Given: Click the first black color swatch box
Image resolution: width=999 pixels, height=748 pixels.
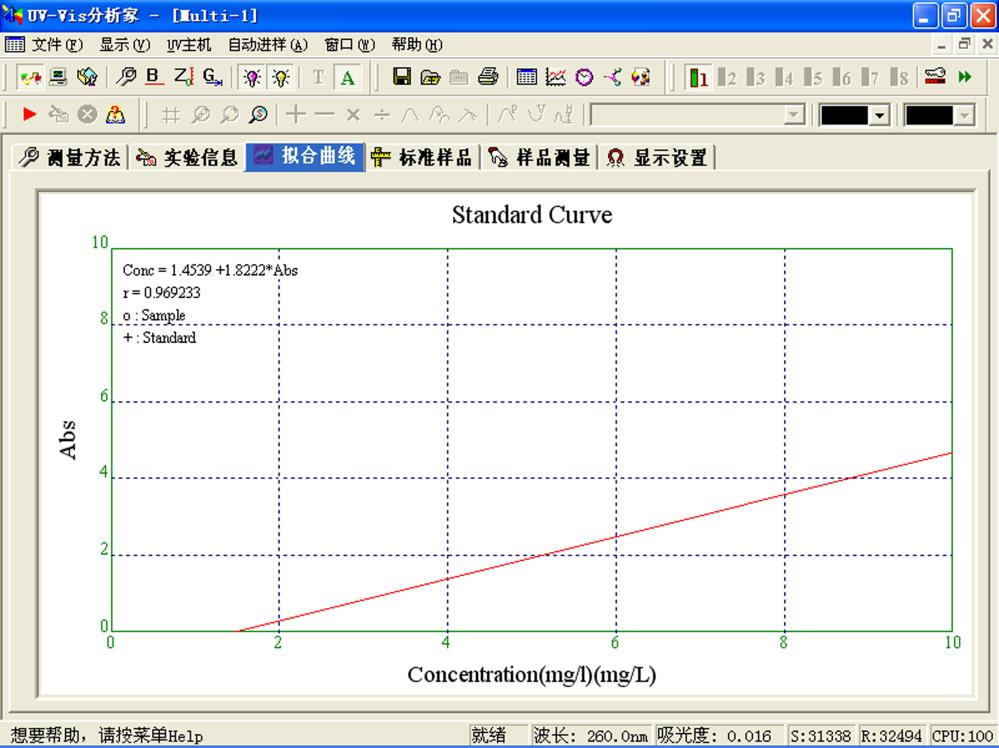Looking at the screenshot, I should 844,115.
